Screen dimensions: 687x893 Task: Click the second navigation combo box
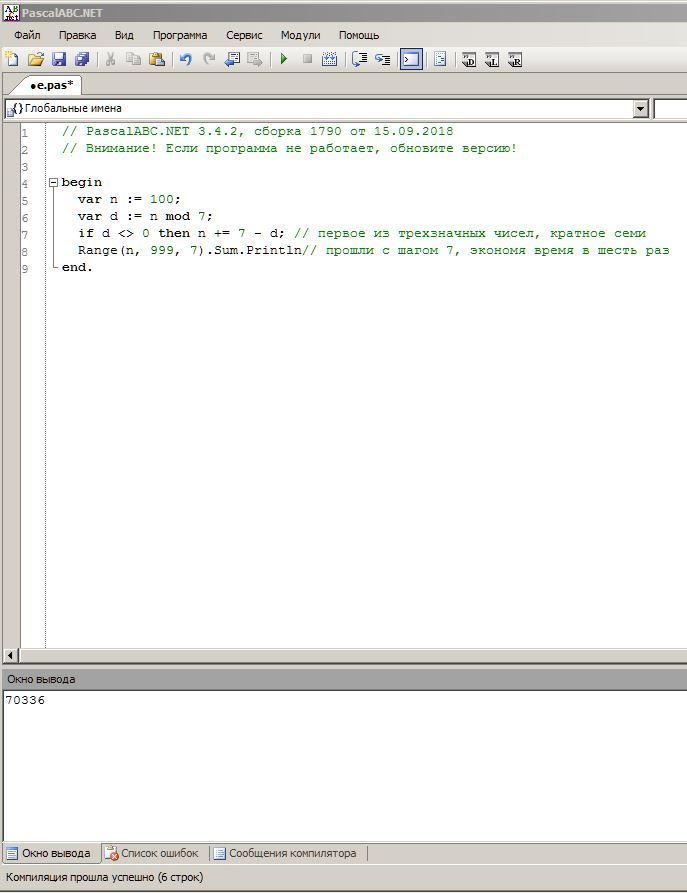pos(670,108)
